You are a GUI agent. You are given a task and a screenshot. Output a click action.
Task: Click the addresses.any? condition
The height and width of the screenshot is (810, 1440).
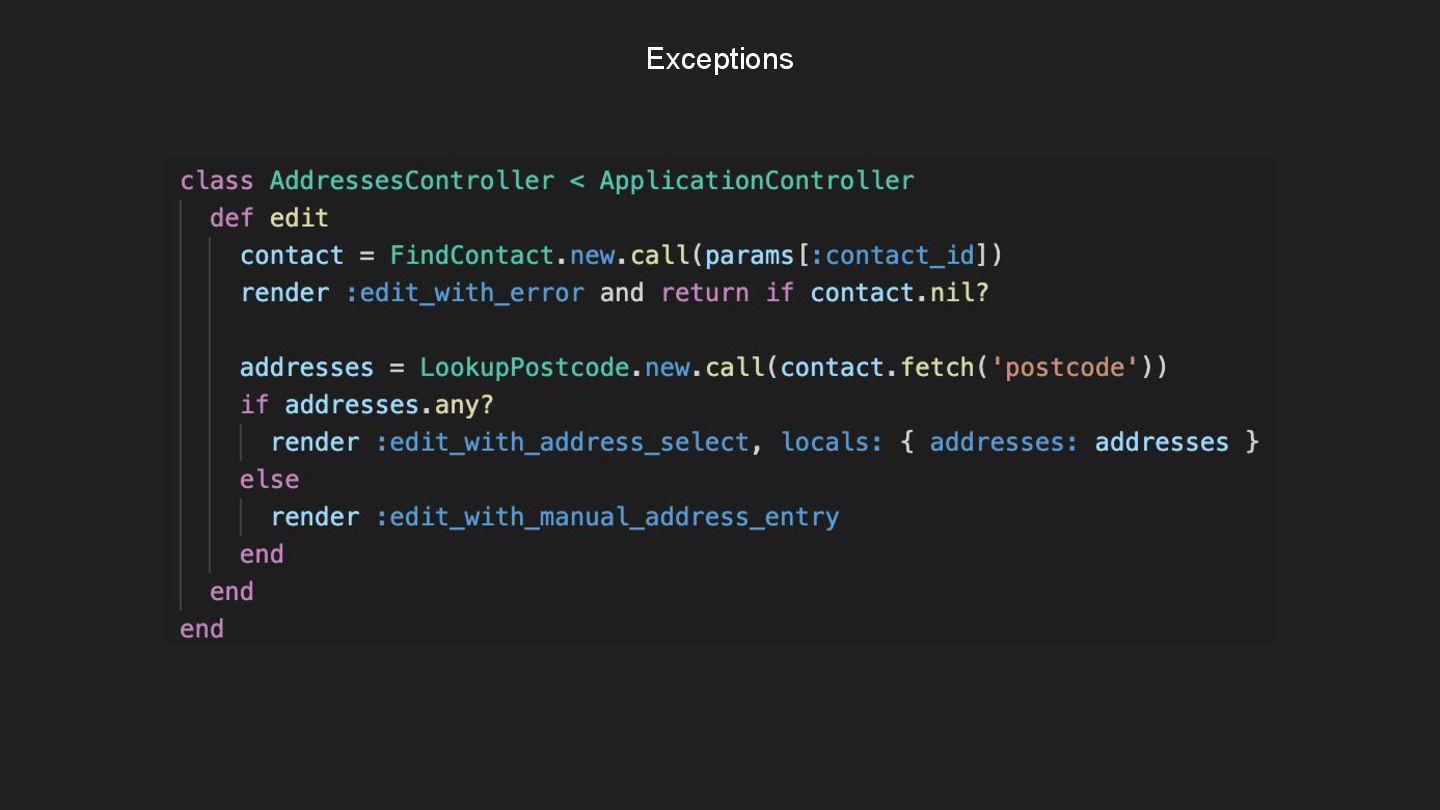pyautogui.click(x=389, y=405)
